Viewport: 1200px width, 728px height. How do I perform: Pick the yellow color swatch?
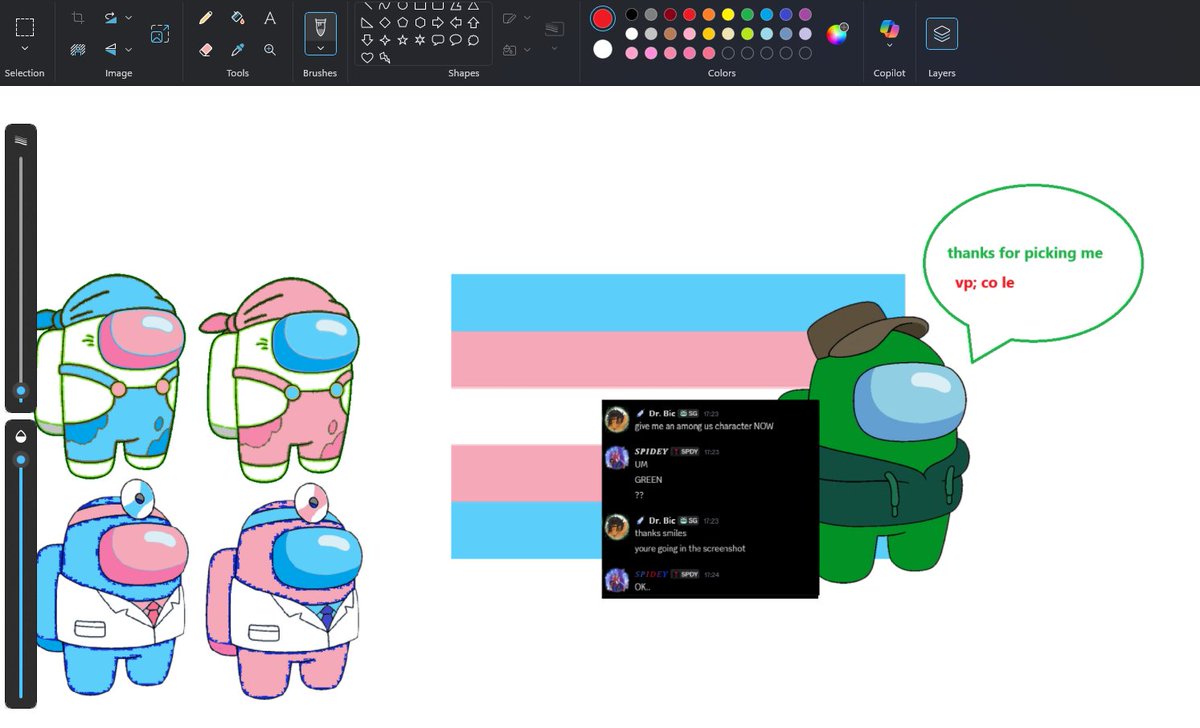(x=728, y=14)
